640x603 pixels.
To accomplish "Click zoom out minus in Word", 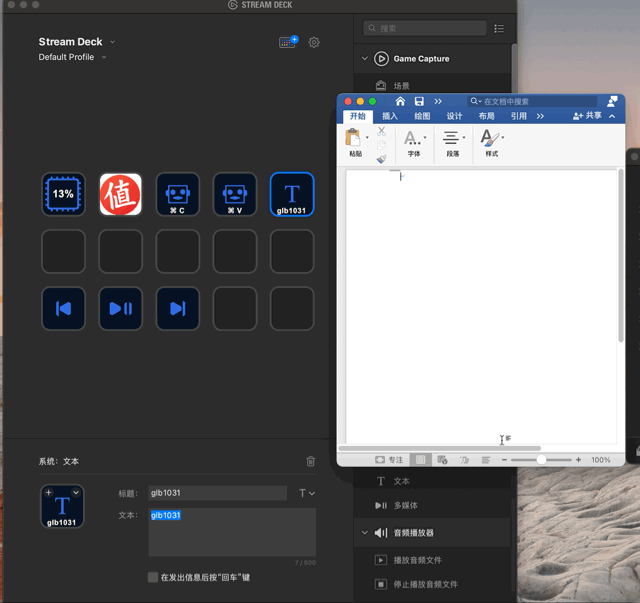I will [x=504, y=460].
